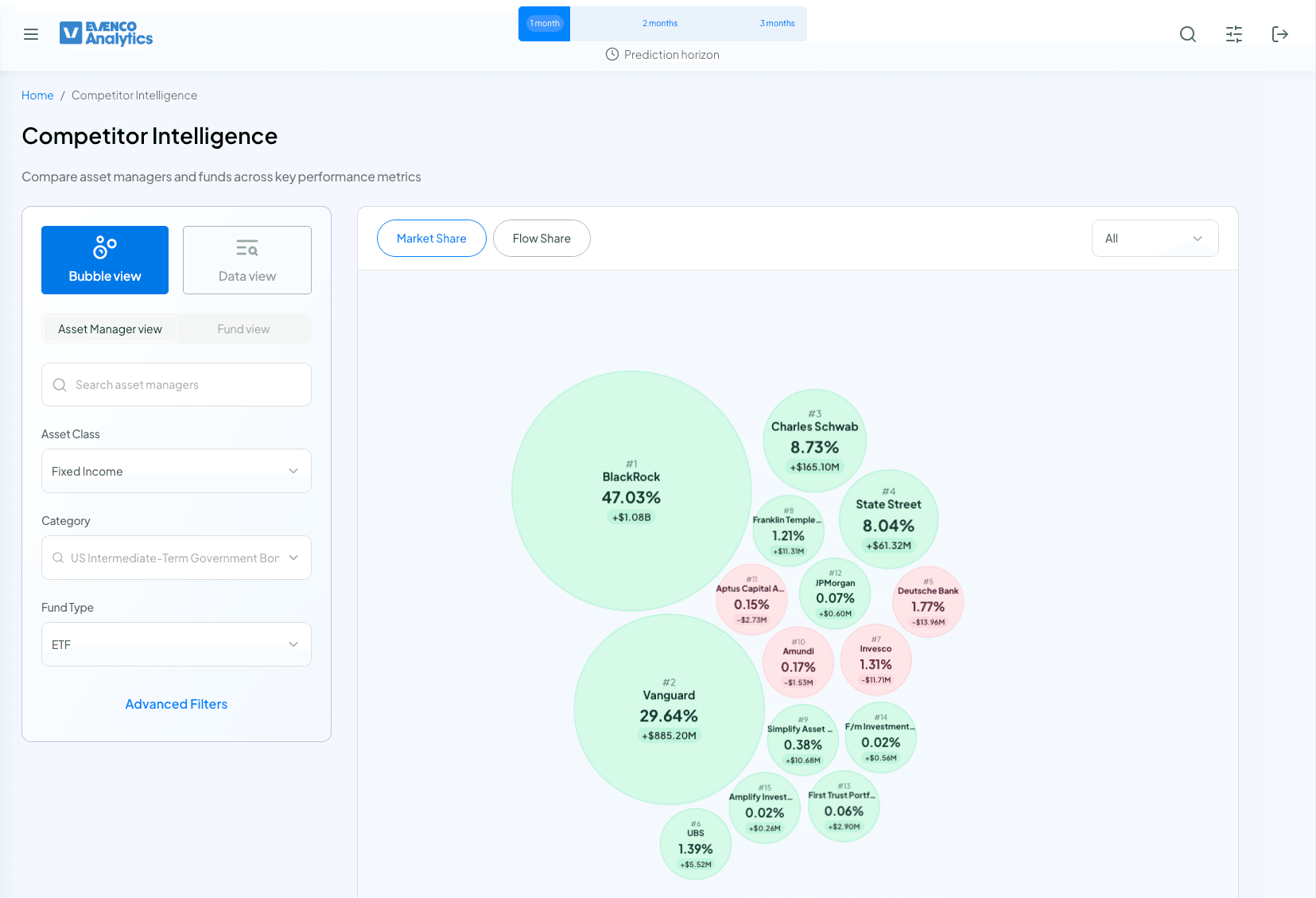Click the Prediction horizon clock icon

tap(611, 55)
